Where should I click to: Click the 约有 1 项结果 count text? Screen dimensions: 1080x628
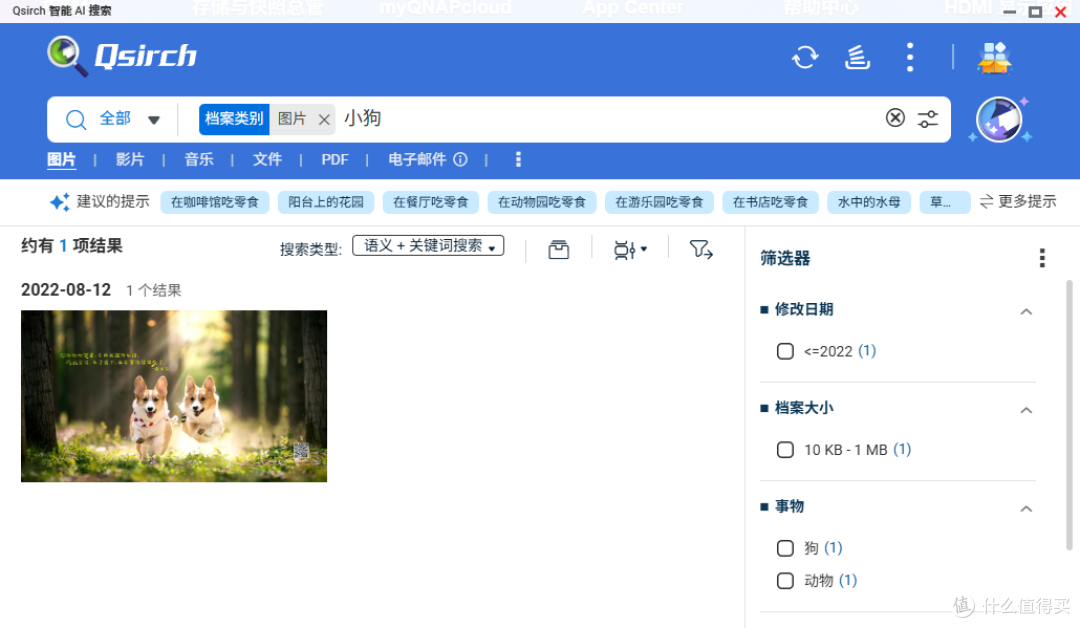[72, 246]
